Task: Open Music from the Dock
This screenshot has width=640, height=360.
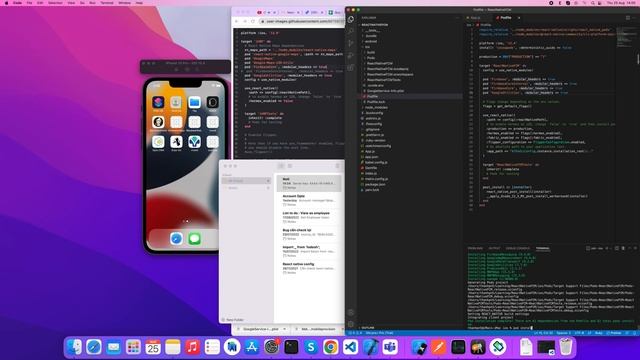Action: coord(192,347)
